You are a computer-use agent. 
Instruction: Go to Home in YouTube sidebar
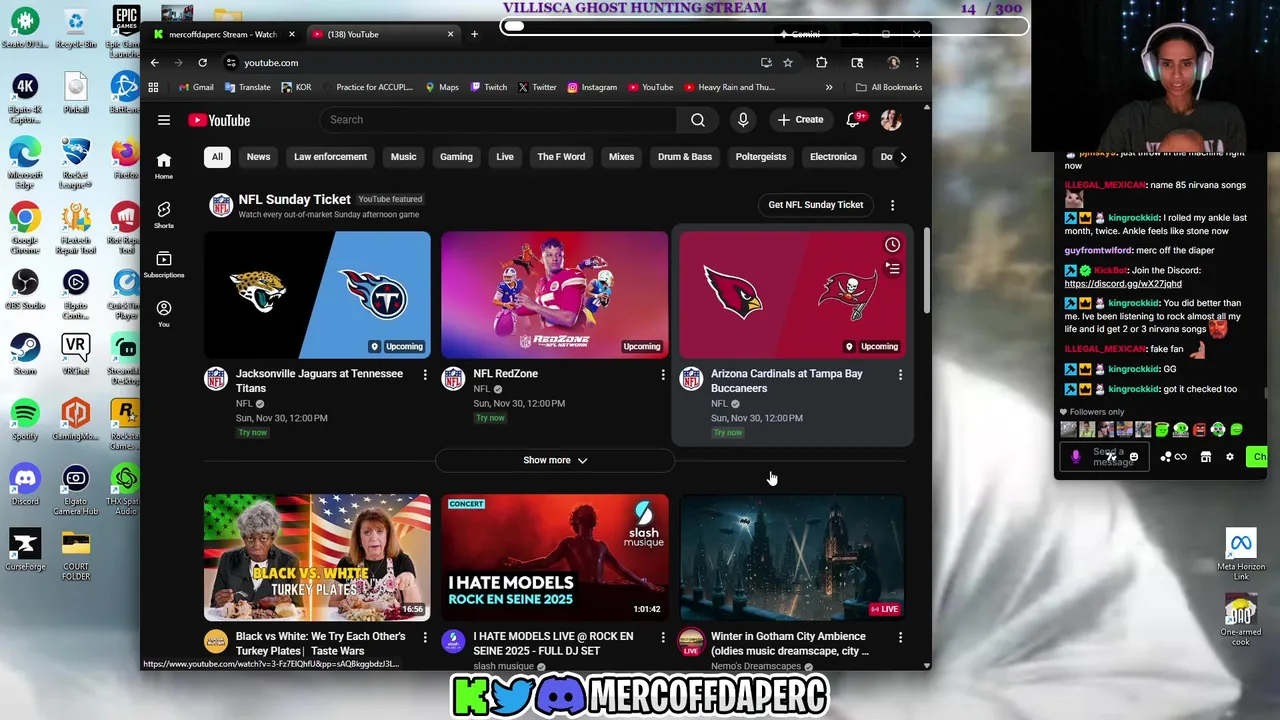click(x=164, y=165)
